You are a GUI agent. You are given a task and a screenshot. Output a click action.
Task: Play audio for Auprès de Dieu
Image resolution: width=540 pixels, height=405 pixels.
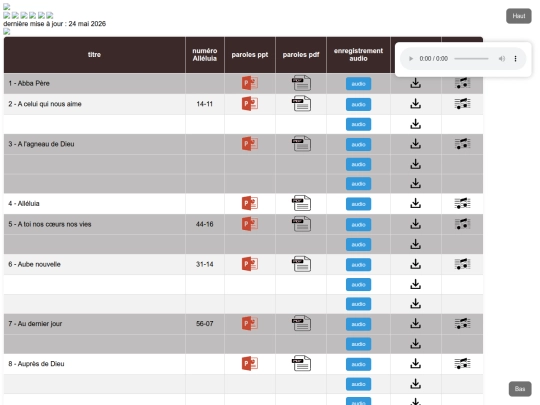[359, 364]
